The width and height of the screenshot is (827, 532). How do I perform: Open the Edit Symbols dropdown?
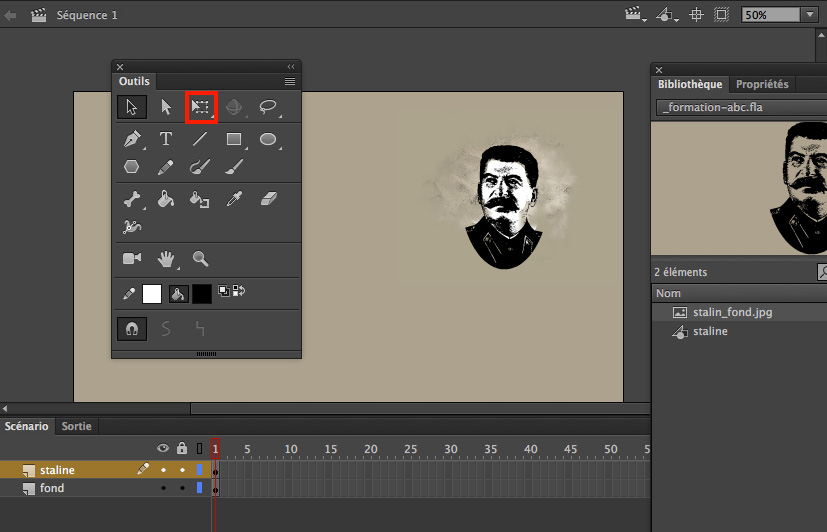coord(667,15)
